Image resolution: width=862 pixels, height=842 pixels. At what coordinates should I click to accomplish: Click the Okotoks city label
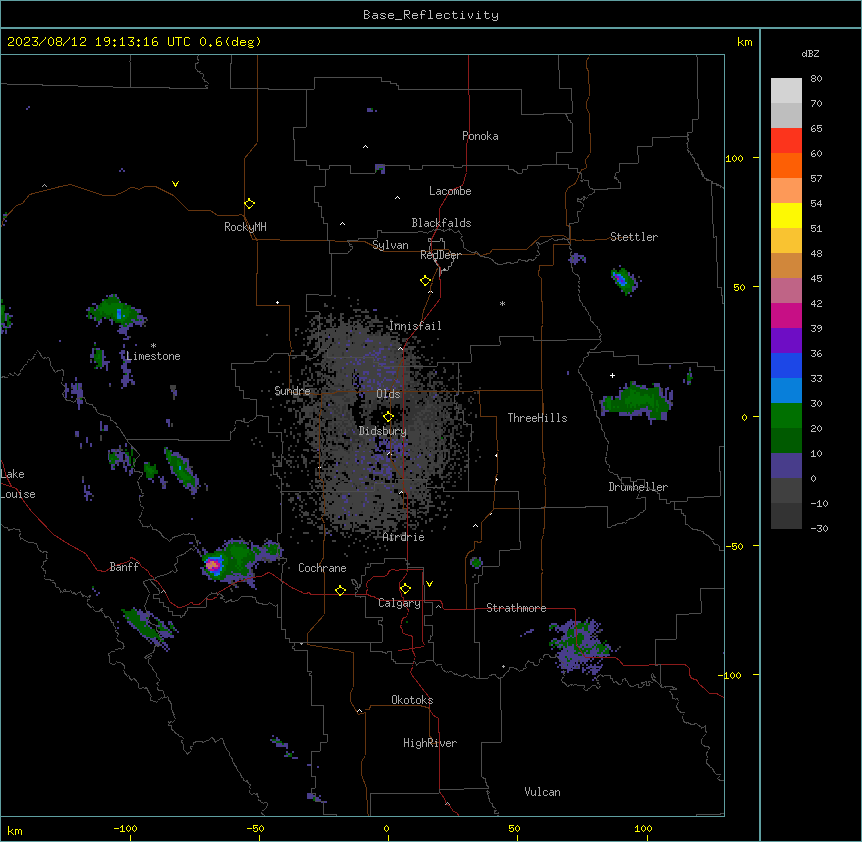(x=412, y=700)
